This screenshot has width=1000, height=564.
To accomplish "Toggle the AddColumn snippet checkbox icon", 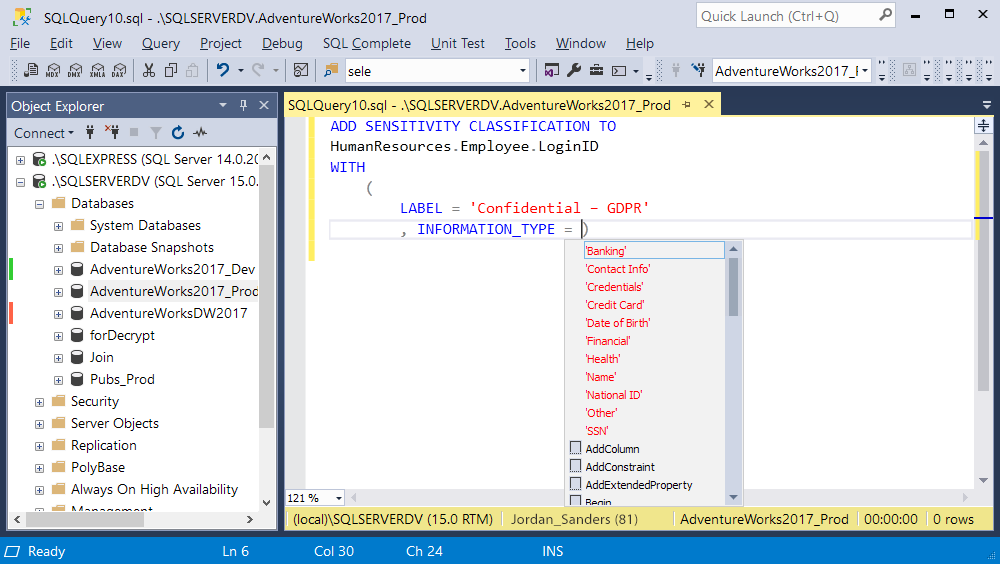I will click(x=575, y=448).
